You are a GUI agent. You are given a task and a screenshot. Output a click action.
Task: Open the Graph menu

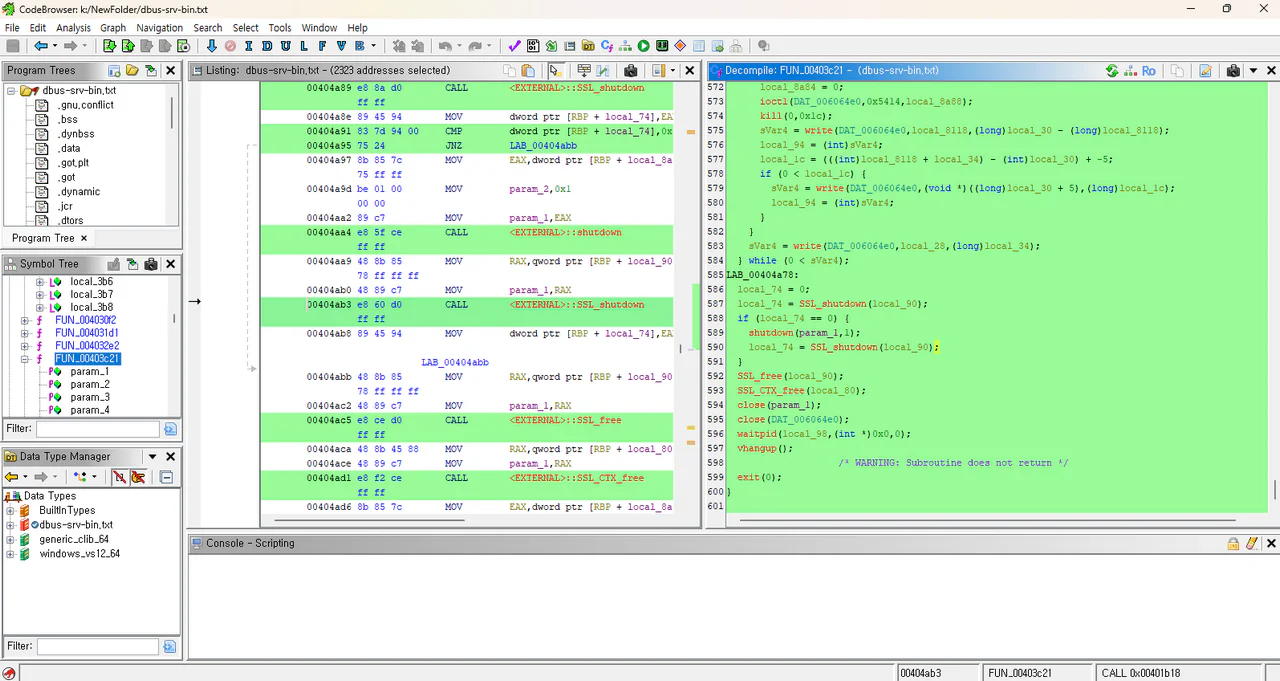click(113, 28)
